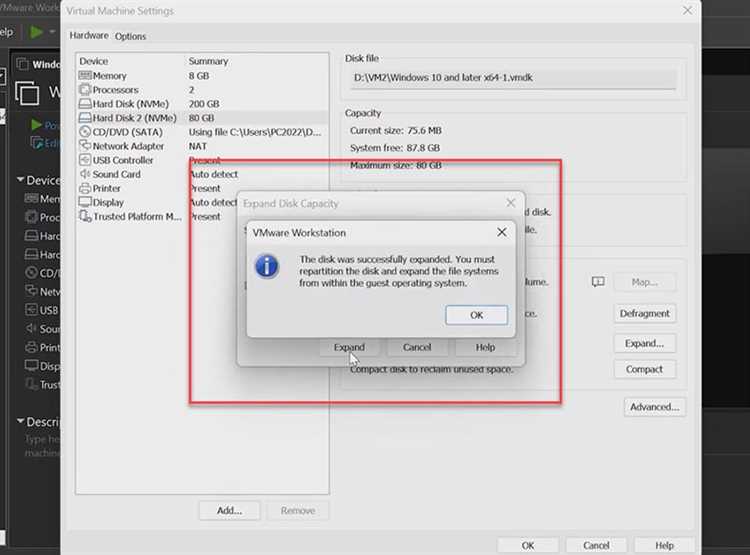750x555 pixels.
Task: Click the sidebar Edit virtual machine settings icon
Action: click(x=36, y=143)
